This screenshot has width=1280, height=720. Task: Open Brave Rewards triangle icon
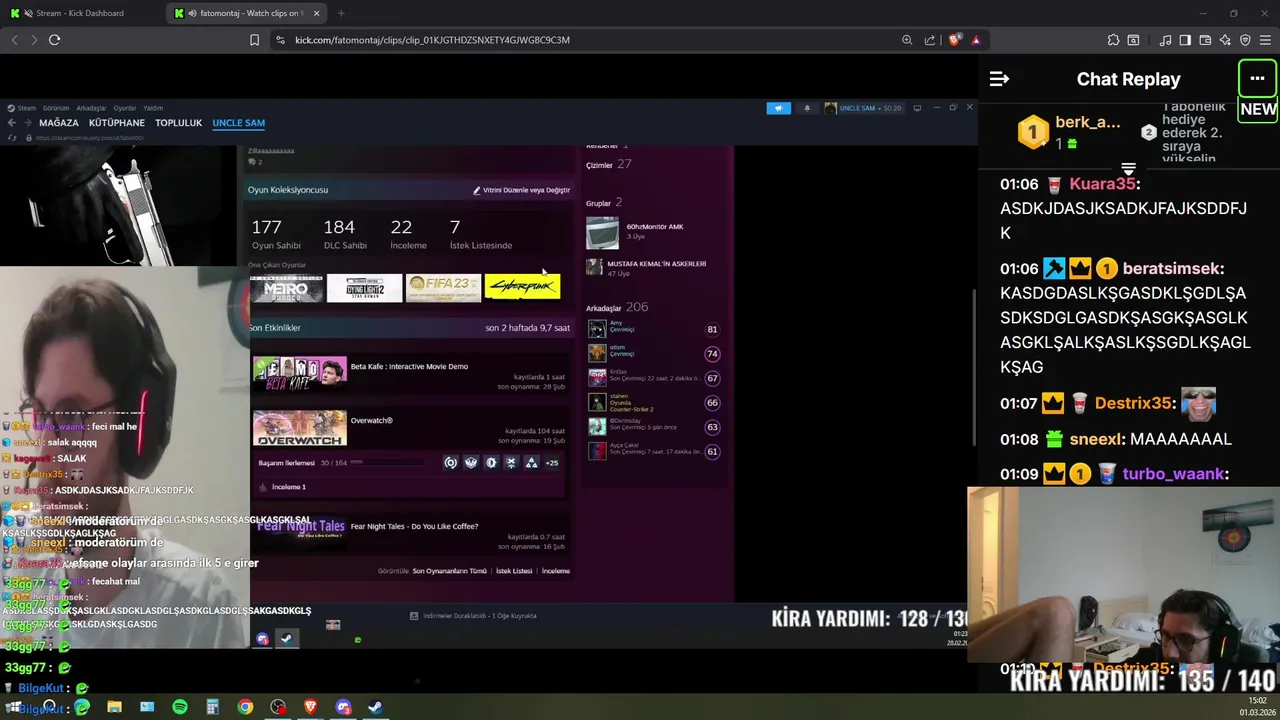click(x=976, y=40)
